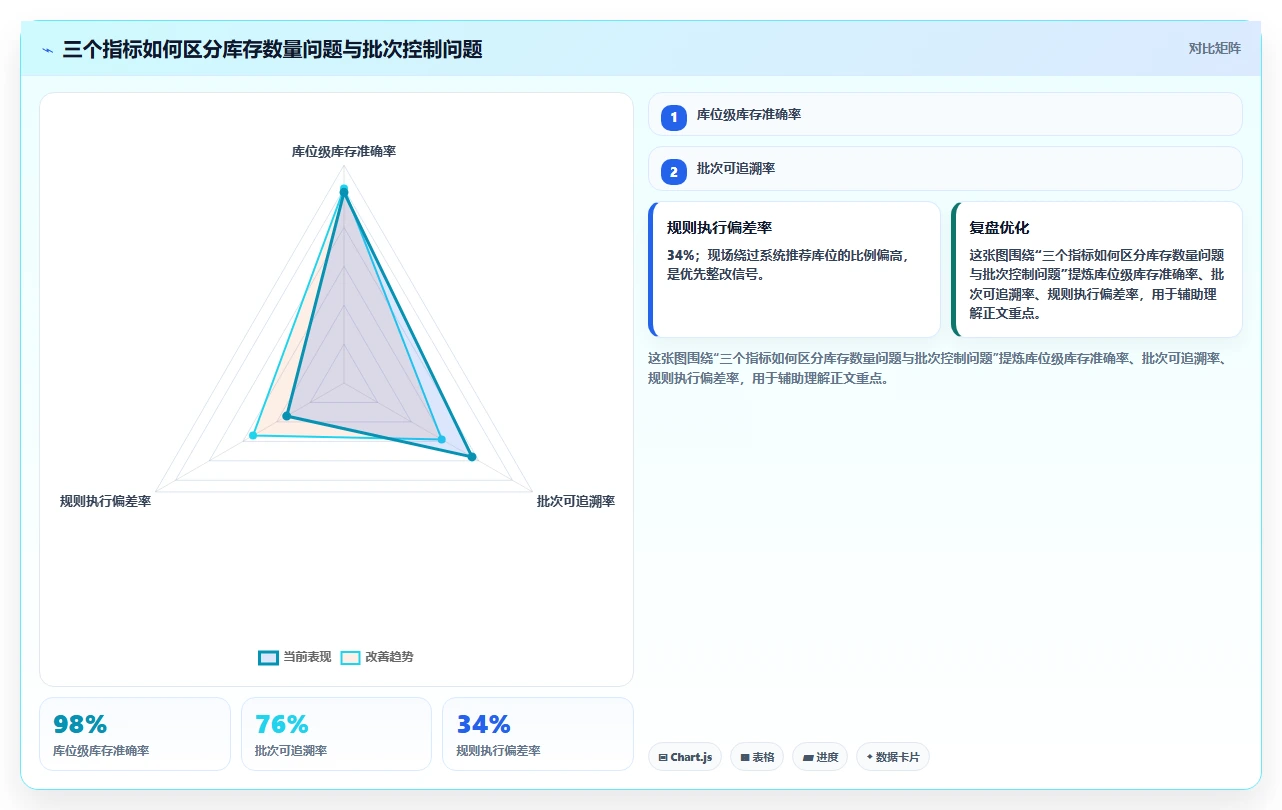This screenshot has width=1282, height=810.
Task: Click the 改善趋势 legend color box
Action: click(350, 658)
